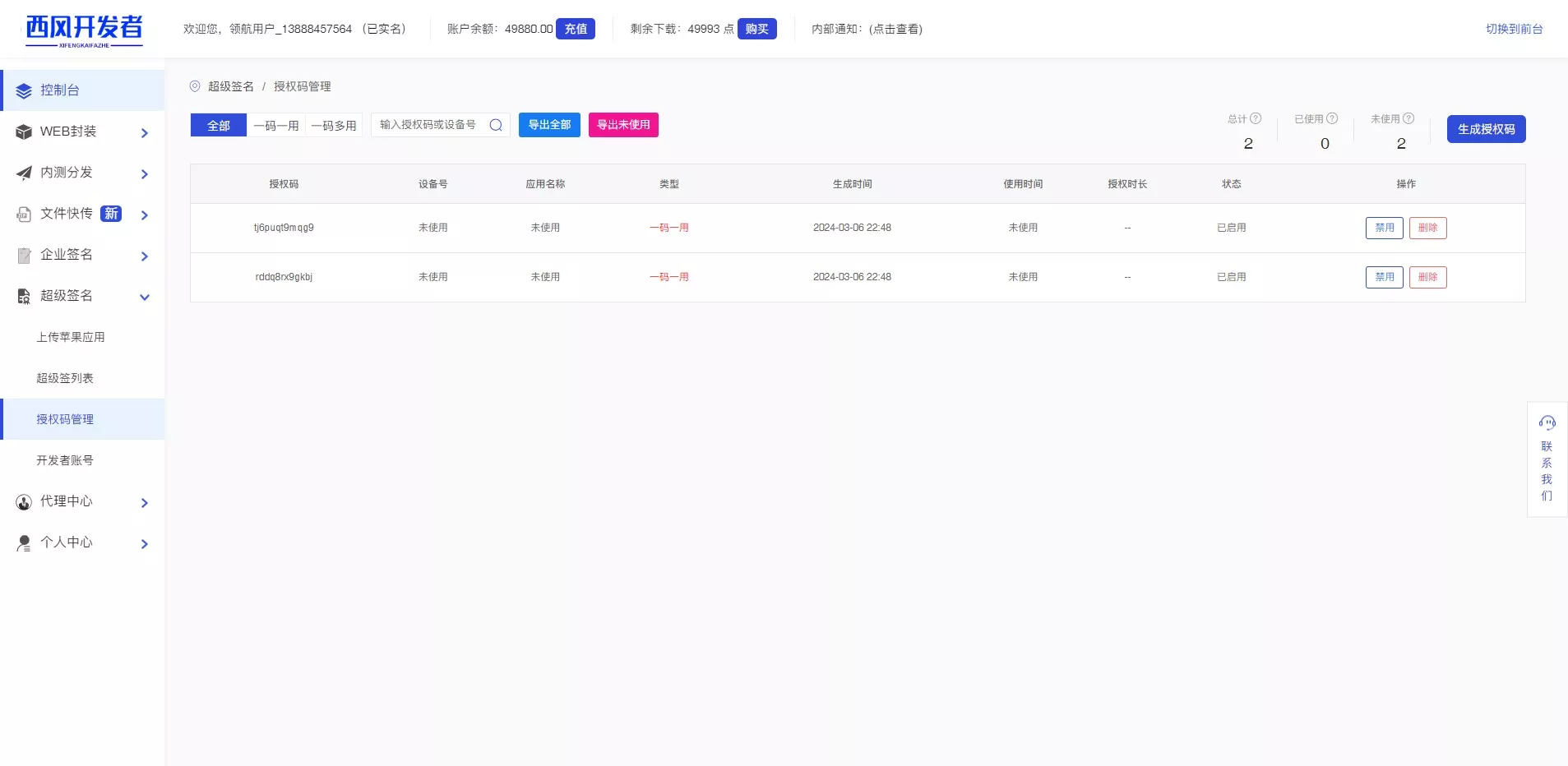1568x766 pixels.
Task: Click the search magnifier icon in the input
Action: [x=496, y=125]
